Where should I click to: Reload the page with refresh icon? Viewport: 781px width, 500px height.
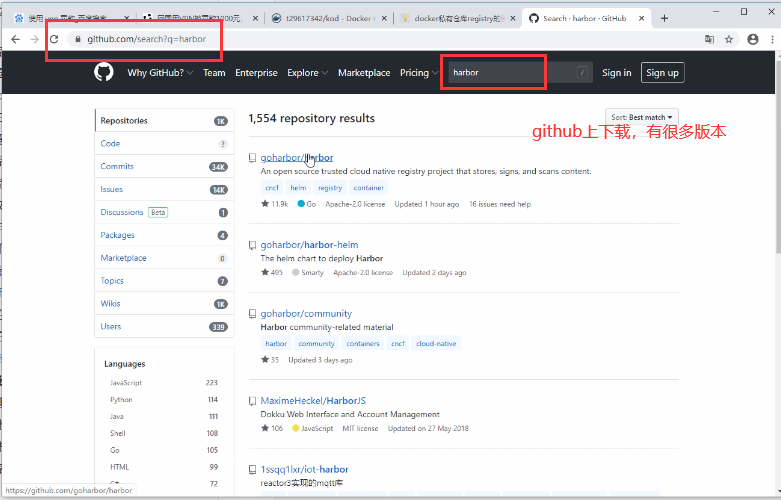54,39
